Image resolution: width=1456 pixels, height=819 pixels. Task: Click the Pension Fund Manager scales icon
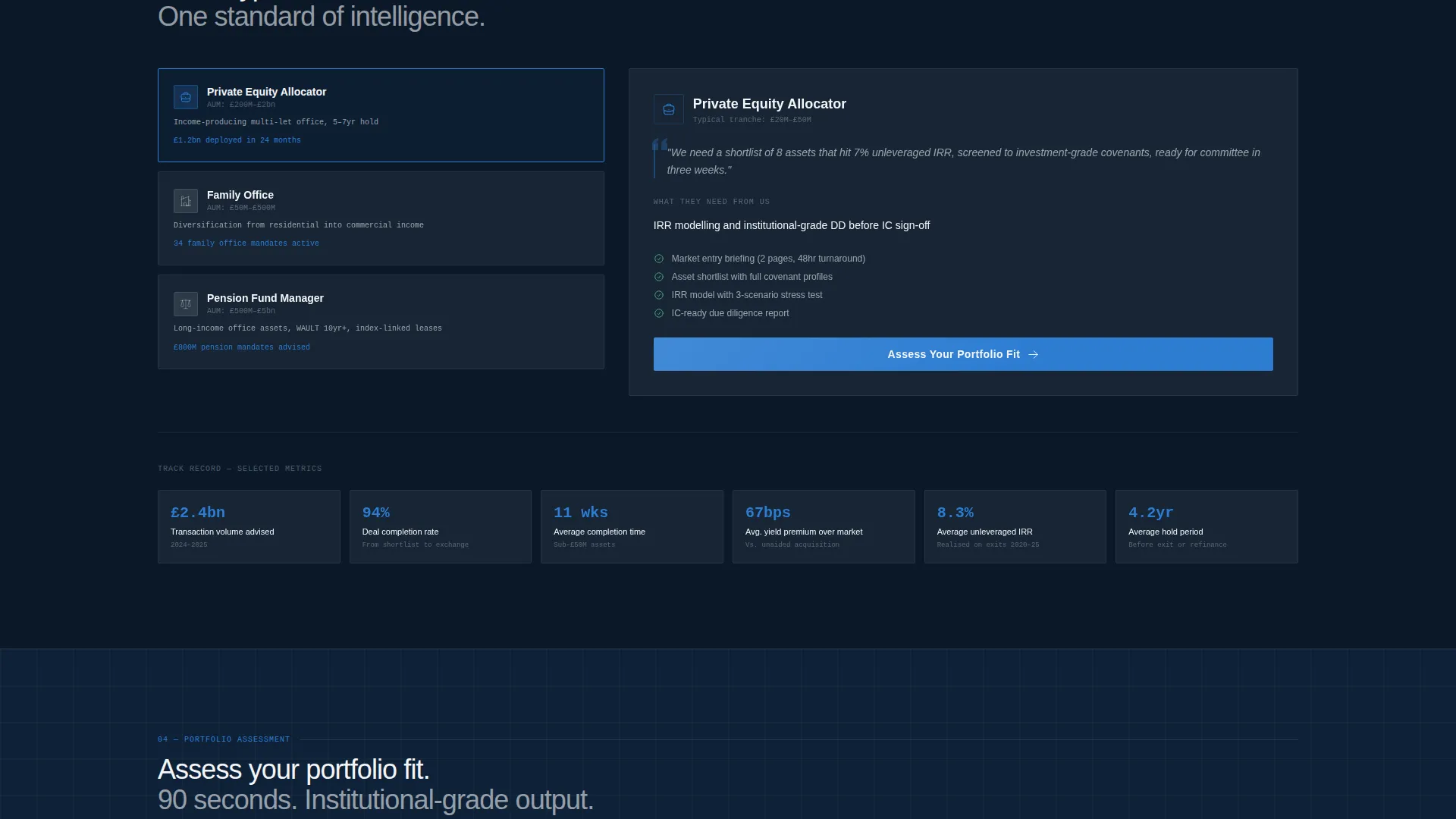[x=186, y=304]
